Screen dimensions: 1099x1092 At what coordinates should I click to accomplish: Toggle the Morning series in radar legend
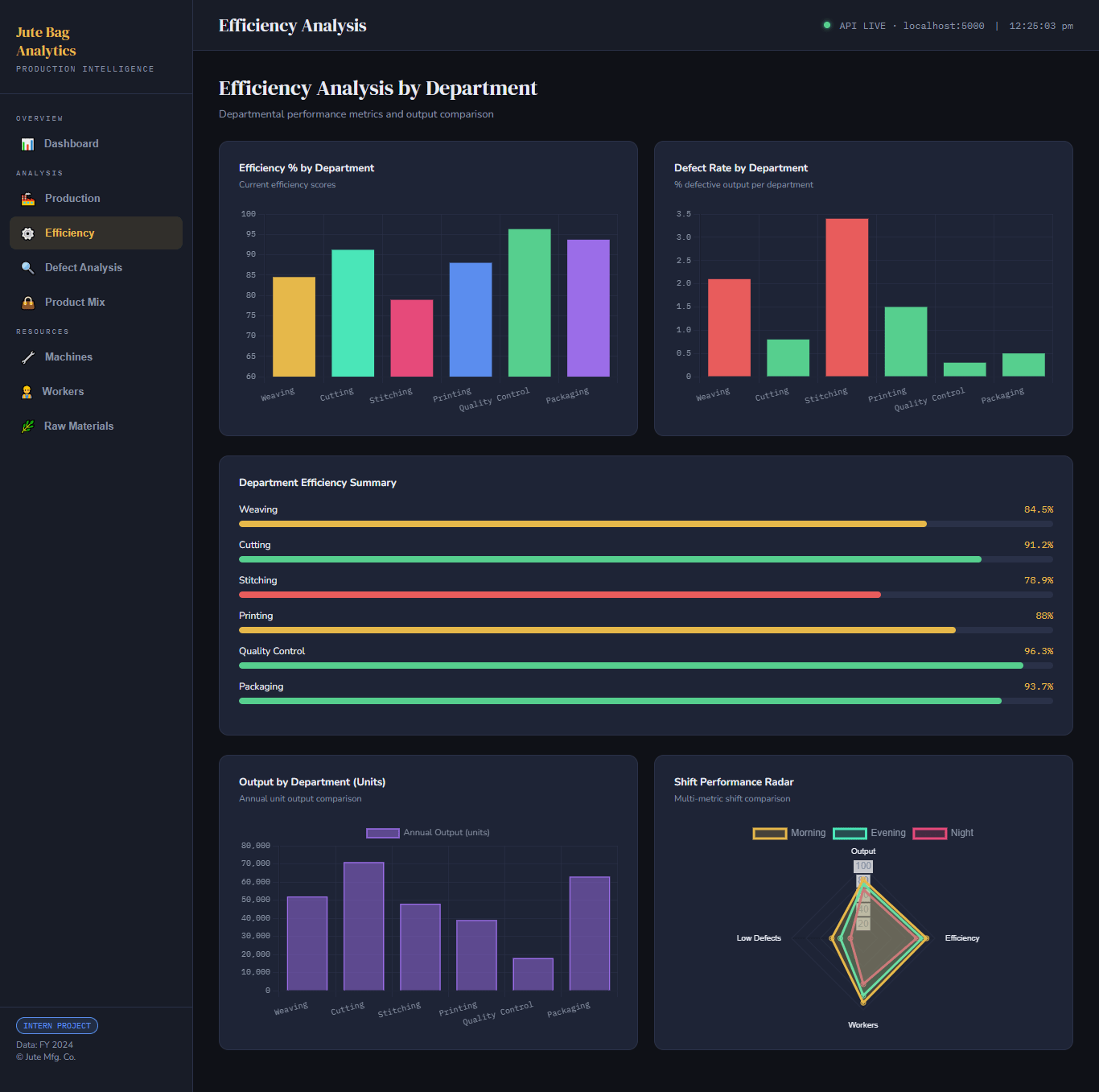[x=789, y=833]
